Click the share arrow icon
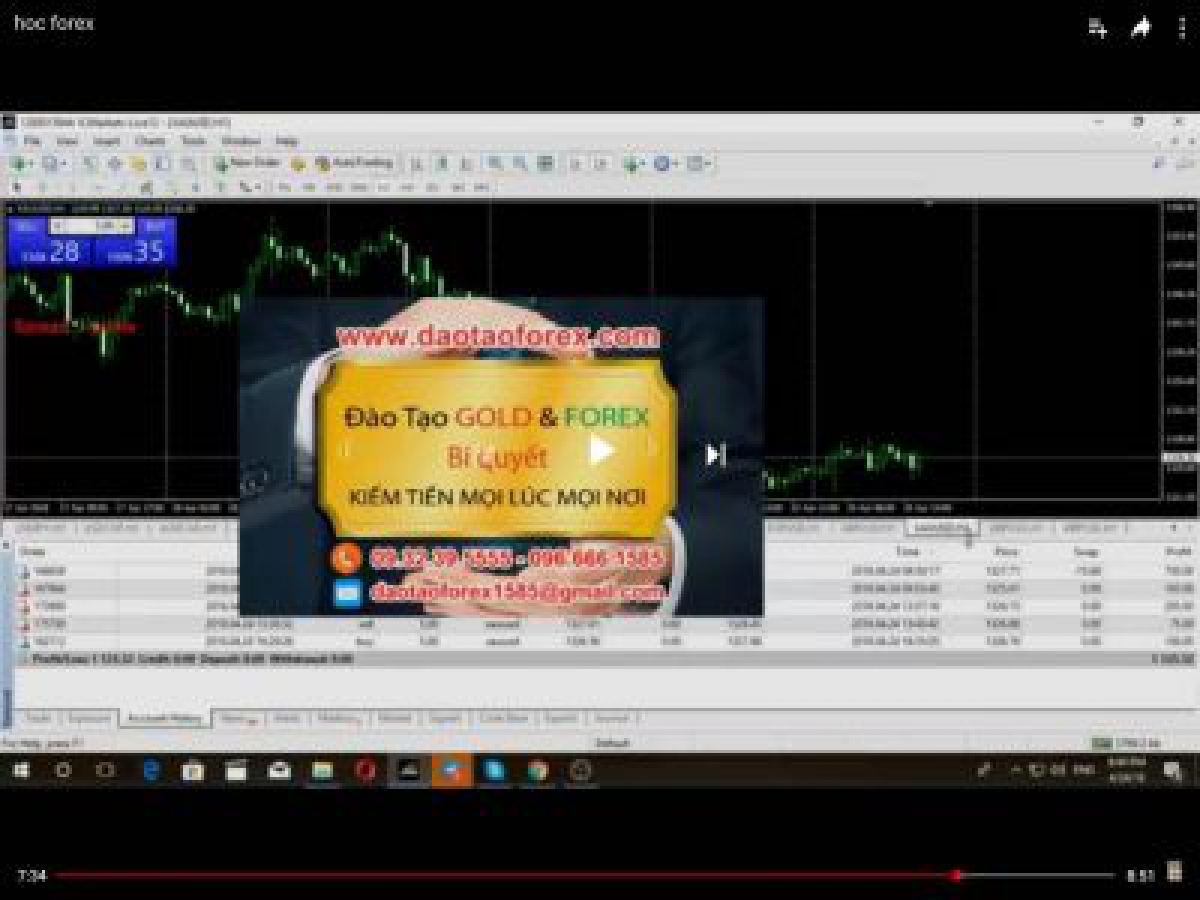 pos(1141,28)
